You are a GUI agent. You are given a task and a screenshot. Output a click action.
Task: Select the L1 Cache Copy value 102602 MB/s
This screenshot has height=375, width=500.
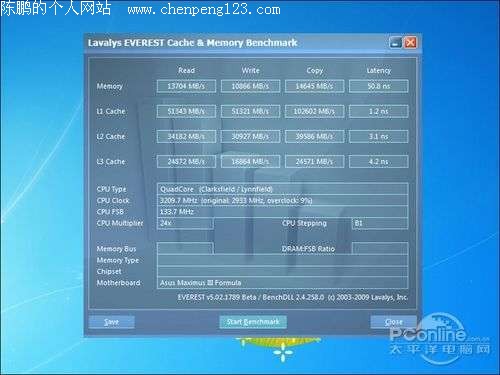pos(314,111)
